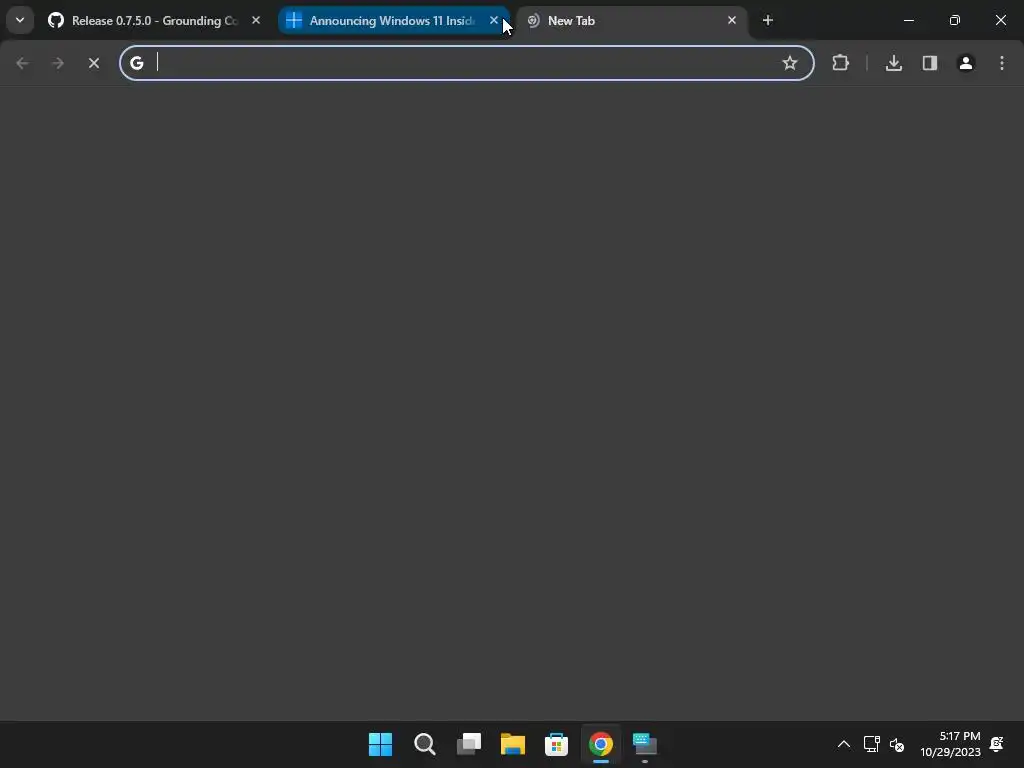
Task: Open the Windows Start menu
Action: click(380, 744)
